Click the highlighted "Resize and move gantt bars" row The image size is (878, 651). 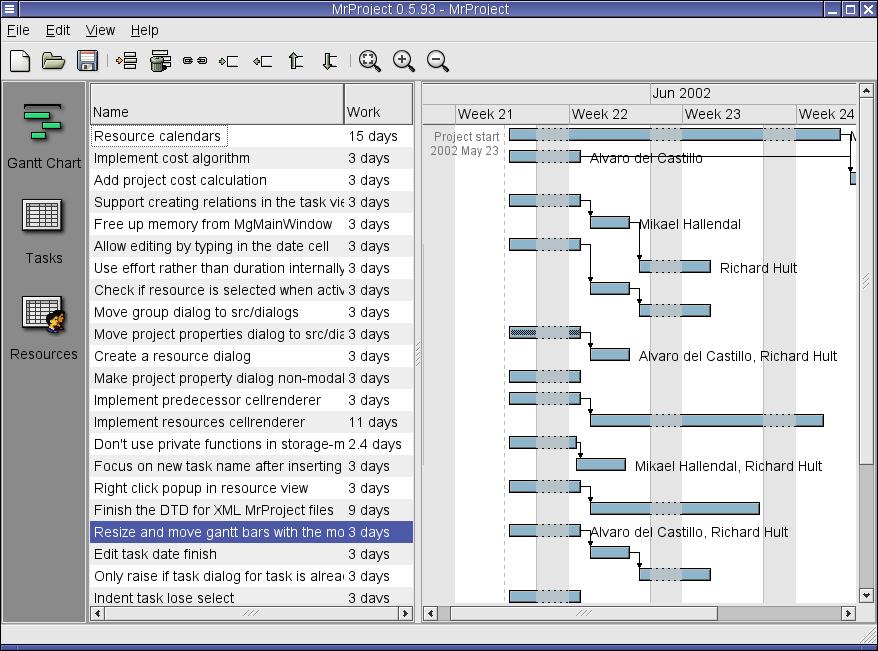251,532
